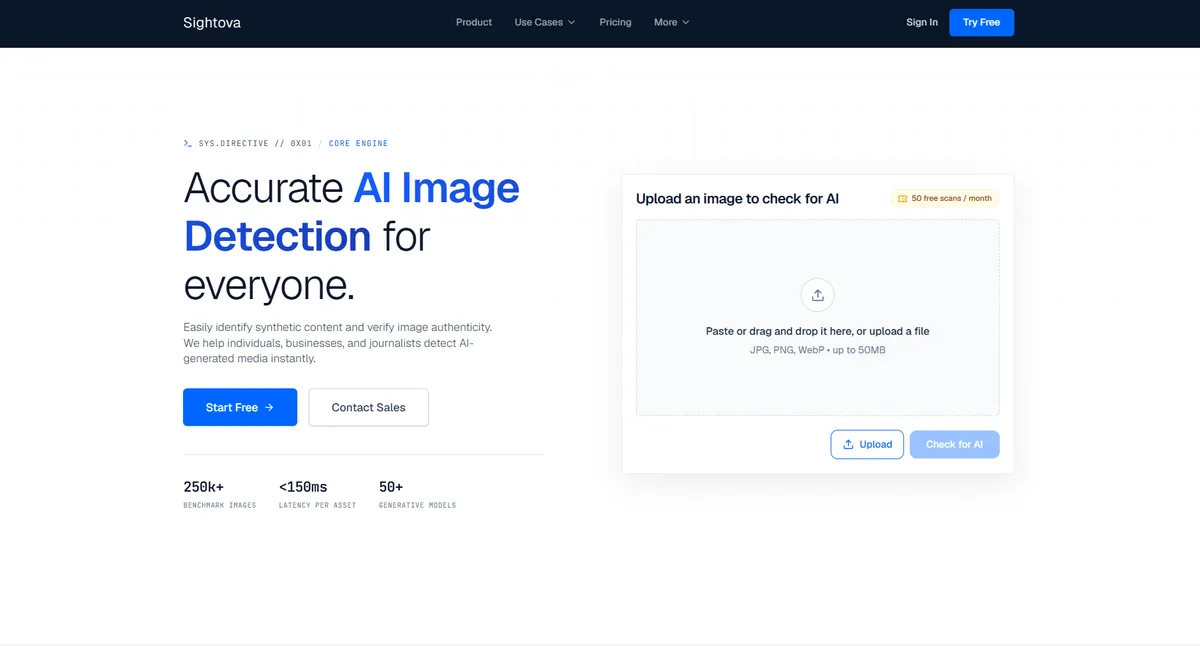Expand the Use Cases menu

click(x=545, y=22)
